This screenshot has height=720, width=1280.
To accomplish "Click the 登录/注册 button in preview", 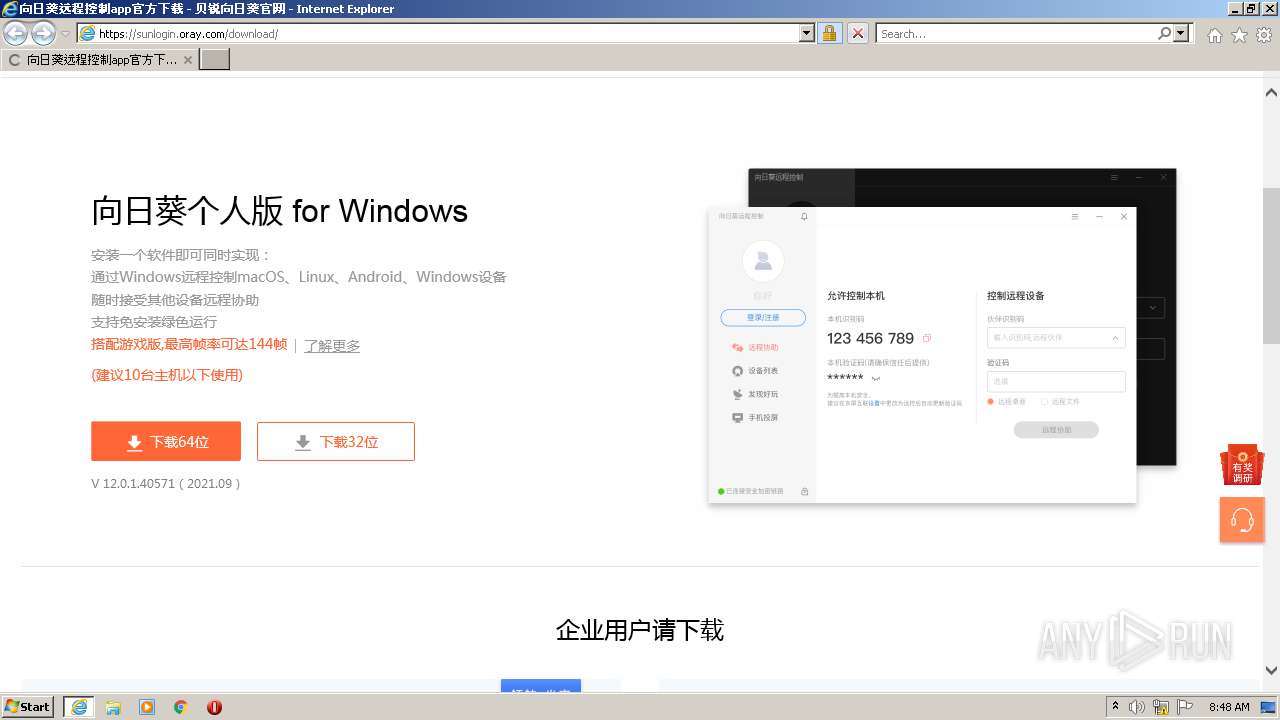I will tap(763, 317).
